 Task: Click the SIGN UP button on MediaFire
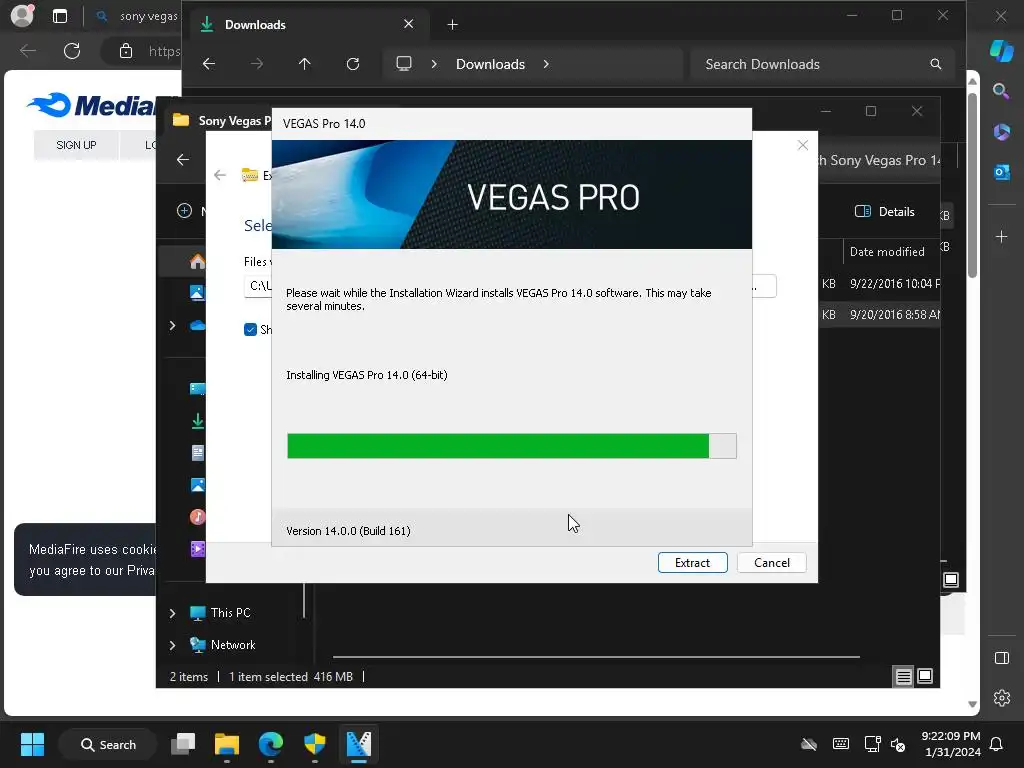[76, 145]
